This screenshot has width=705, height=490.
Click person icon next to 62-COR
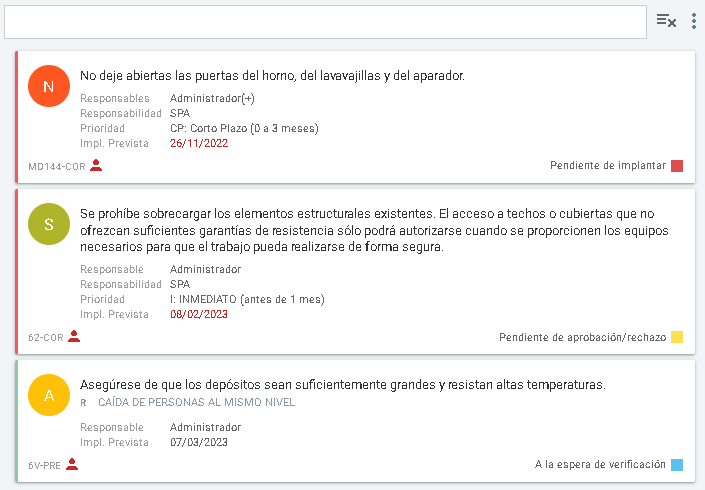[74, 337]
